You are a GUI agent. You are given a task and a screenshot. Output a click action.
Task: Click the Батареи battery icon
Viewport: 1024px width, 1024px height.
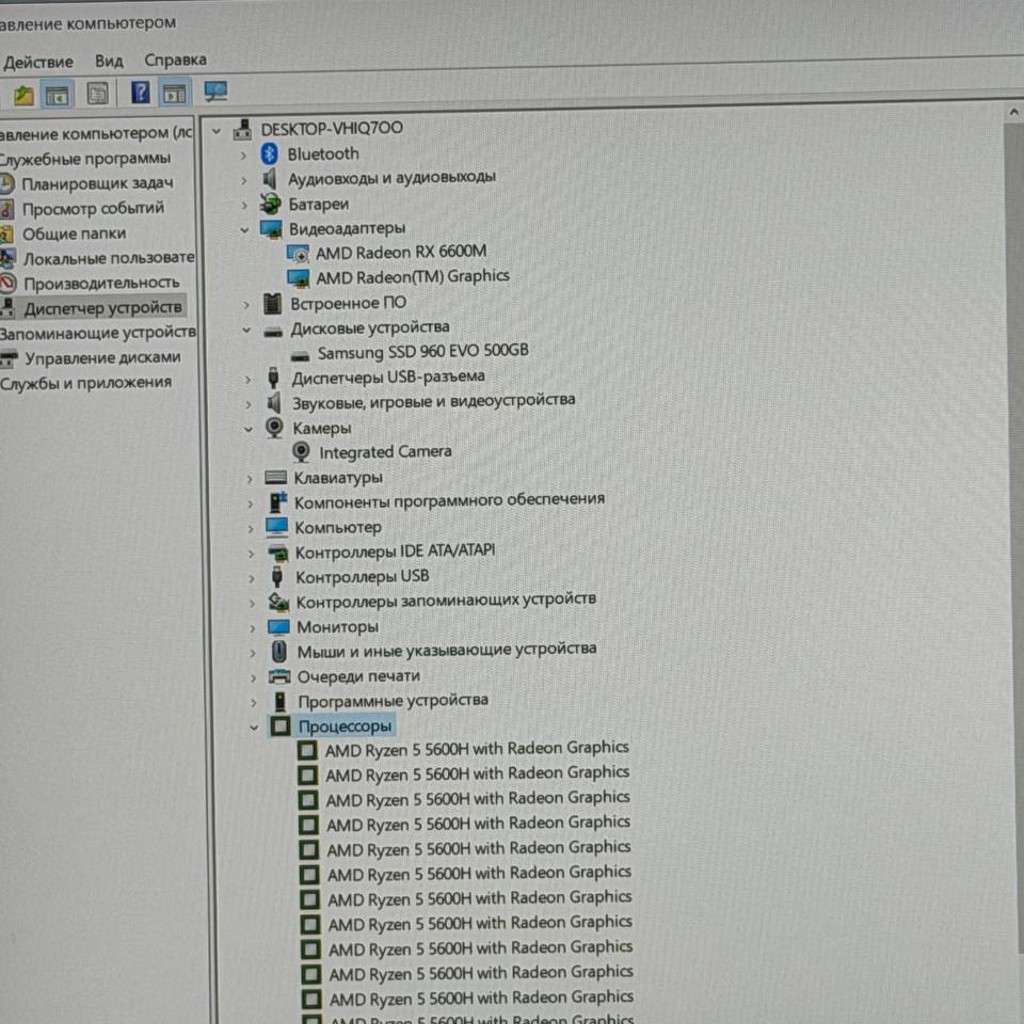click(x=270, y=204)
